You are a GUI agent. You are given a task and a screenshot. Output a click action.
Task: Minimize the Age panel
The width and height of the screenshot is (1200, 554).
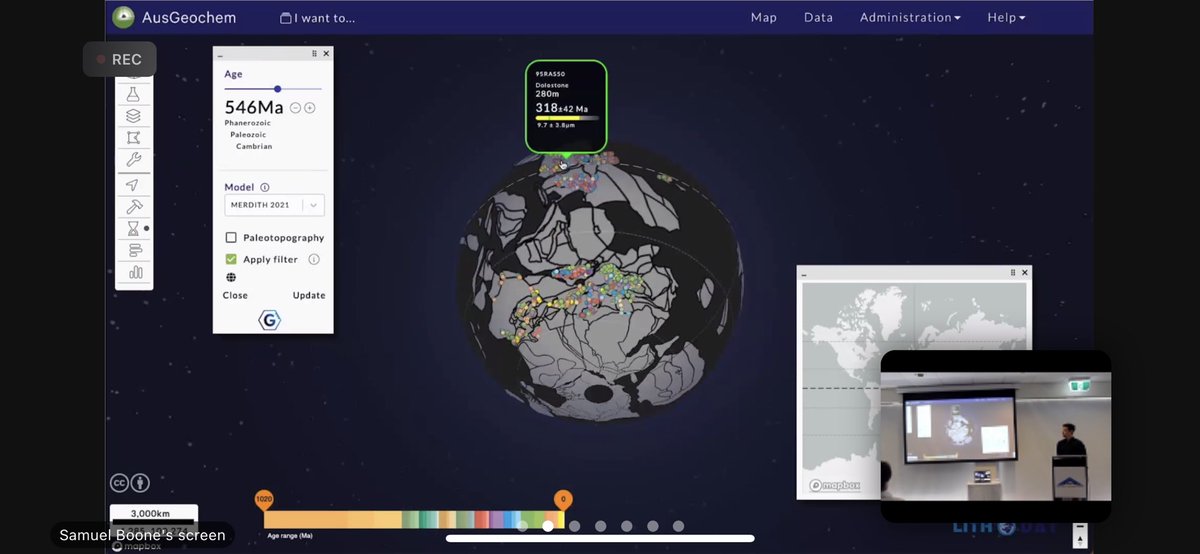click(x=220, y=54)
